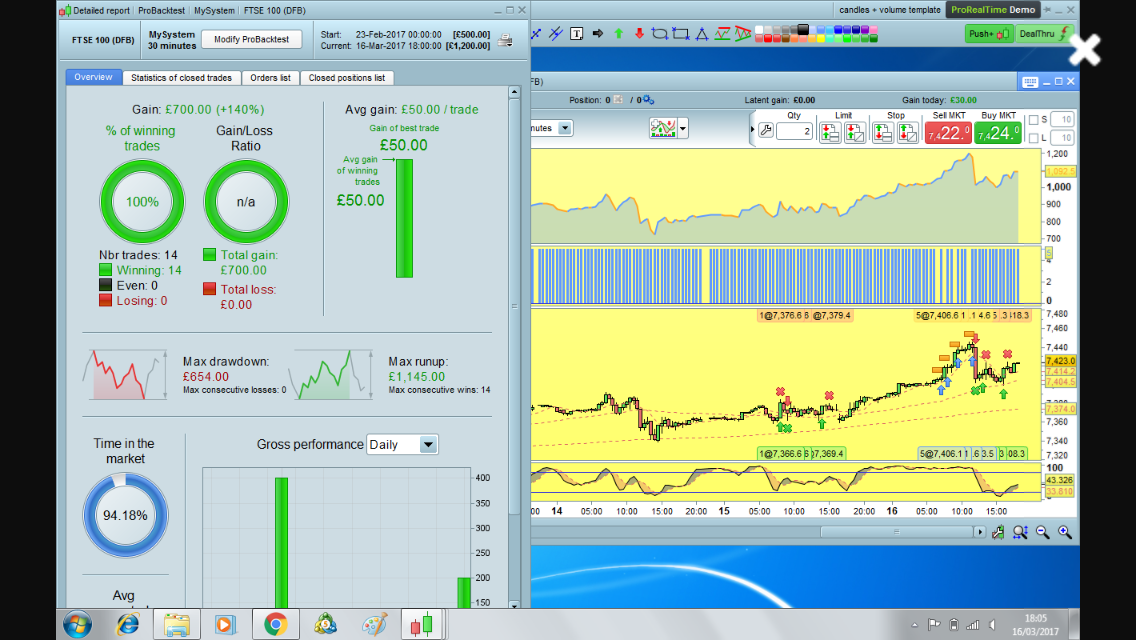Open Google Chrome from the taskbar
The image size is (1136, 640).
click(x=275, y=624)
